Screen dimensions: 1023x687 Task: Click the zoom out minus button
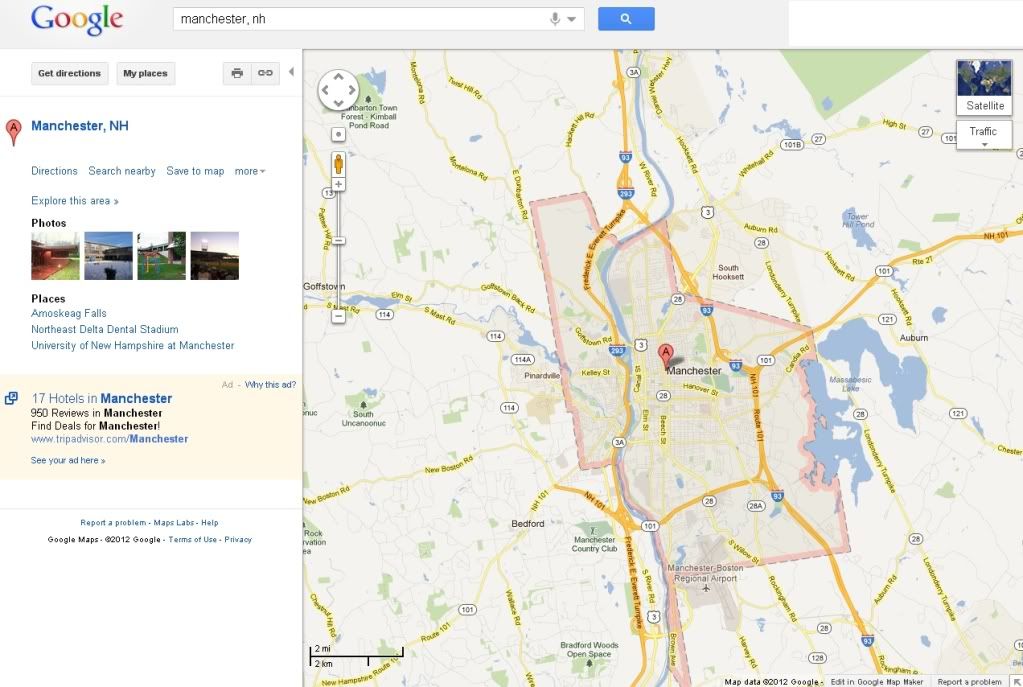[x=338, y=316]
